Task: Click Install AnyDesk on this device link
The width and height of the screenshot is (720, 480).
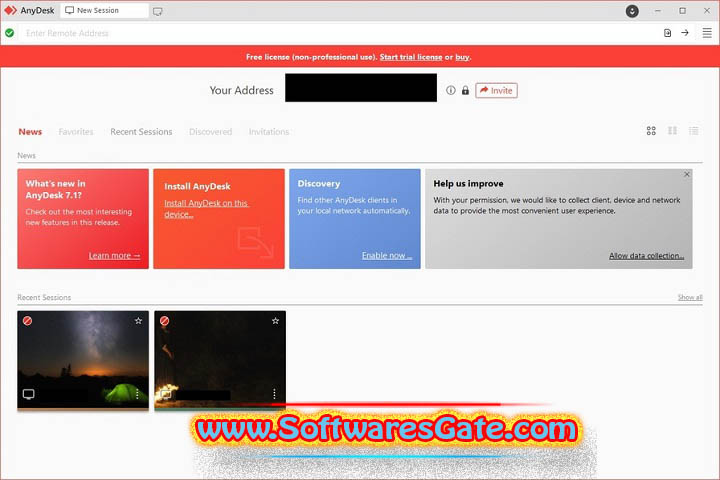Action: click(x=206, y=209)
